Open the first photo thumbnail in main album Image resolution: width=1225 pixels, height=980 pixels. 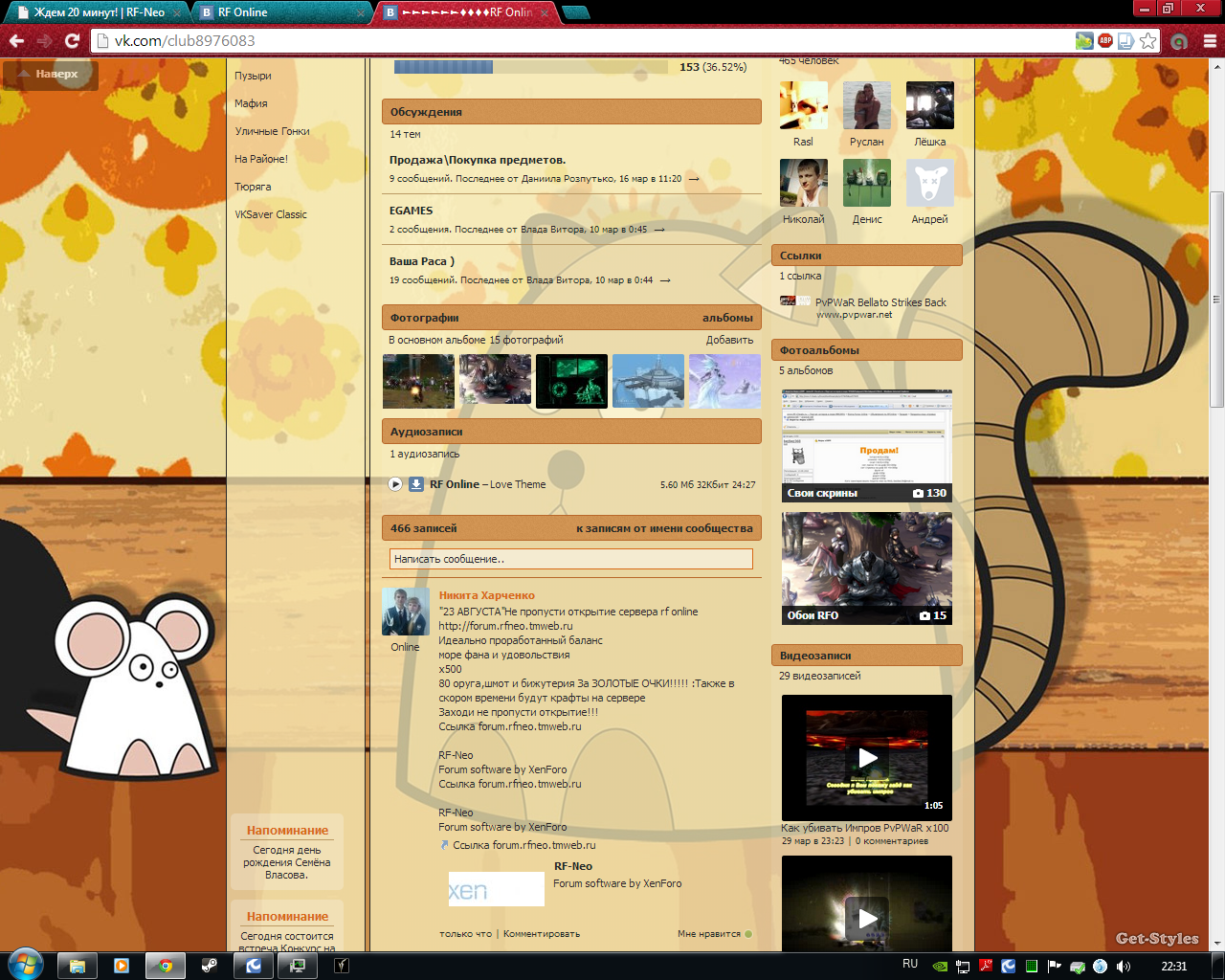tap(418, 381)
